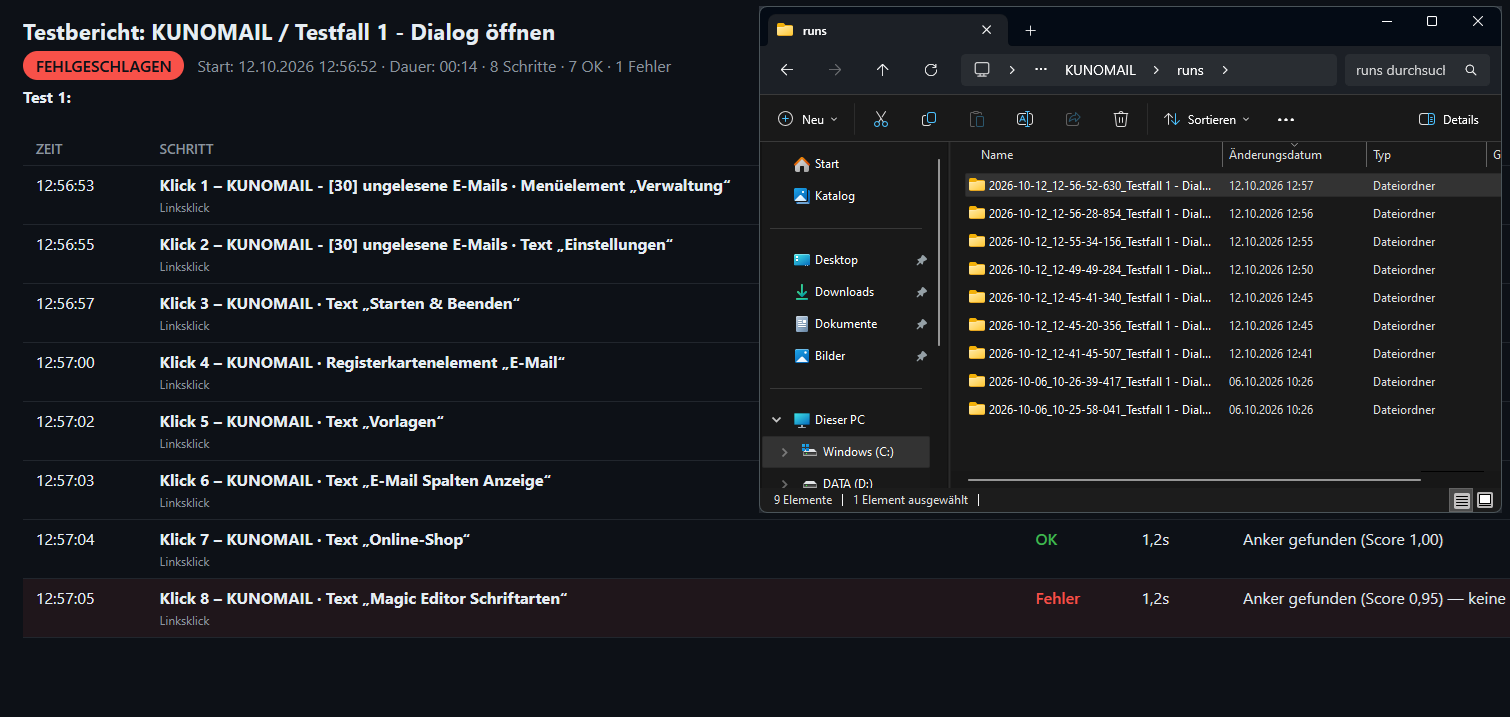Expand DATA (D:) drive node
The height and width of the screenshot is (717, 1510).
click(x=785, y=484)
